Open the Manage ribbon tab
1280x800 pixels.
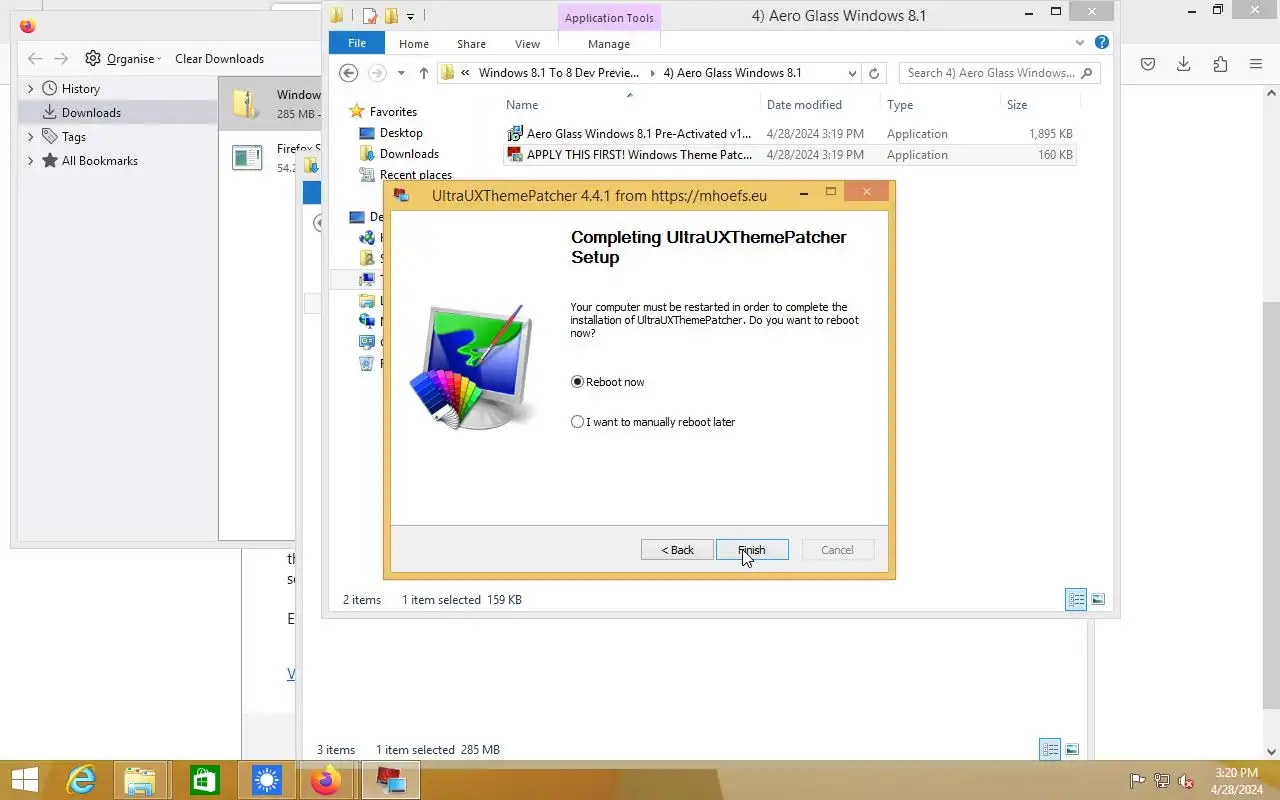click(x=609, y=44)
